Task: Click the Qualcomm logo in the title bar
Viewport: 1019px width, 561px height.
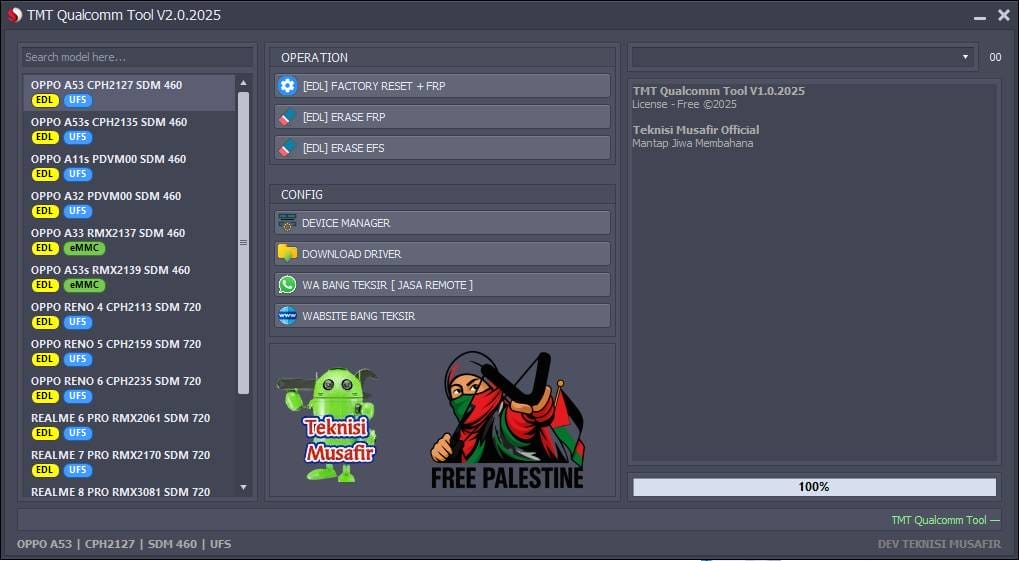Action: (x=14, y=15)
